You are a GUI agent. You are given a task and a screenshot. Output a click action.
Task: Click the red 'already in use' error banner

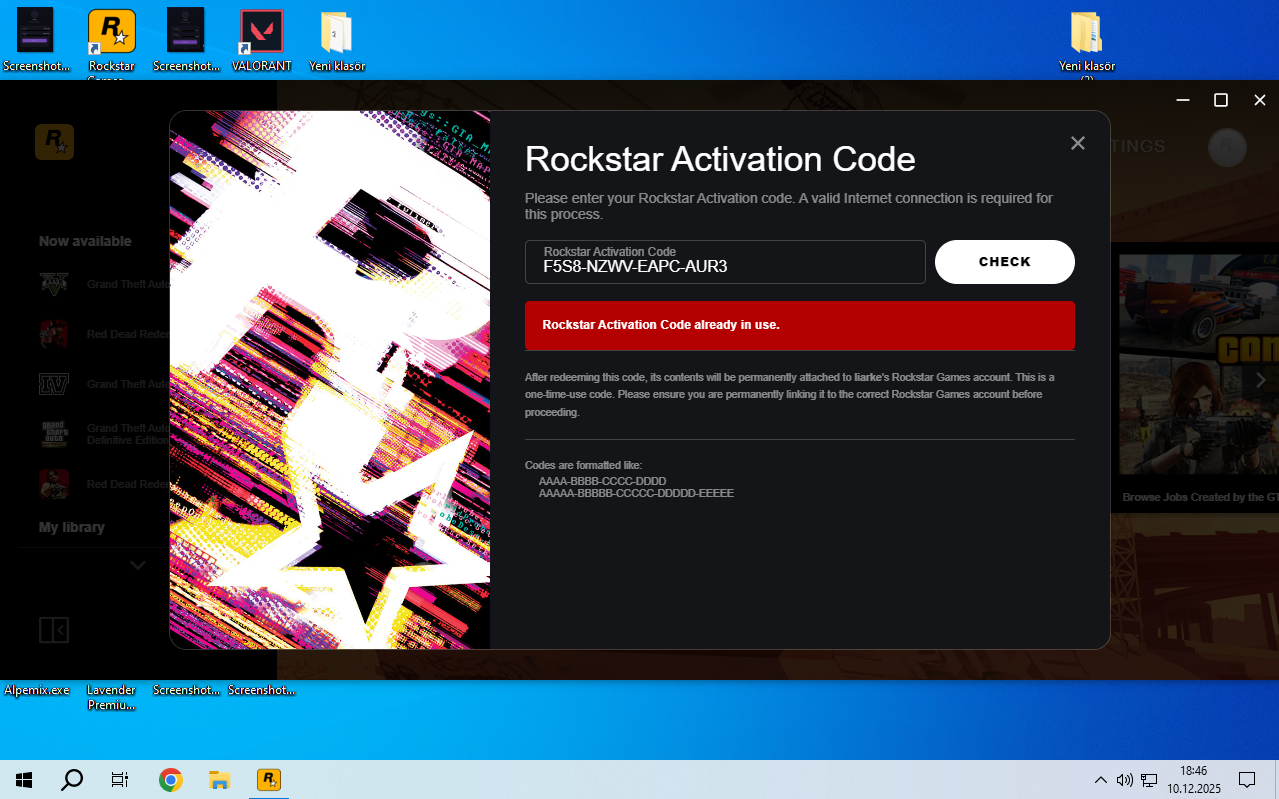click(x=799, y=325)
